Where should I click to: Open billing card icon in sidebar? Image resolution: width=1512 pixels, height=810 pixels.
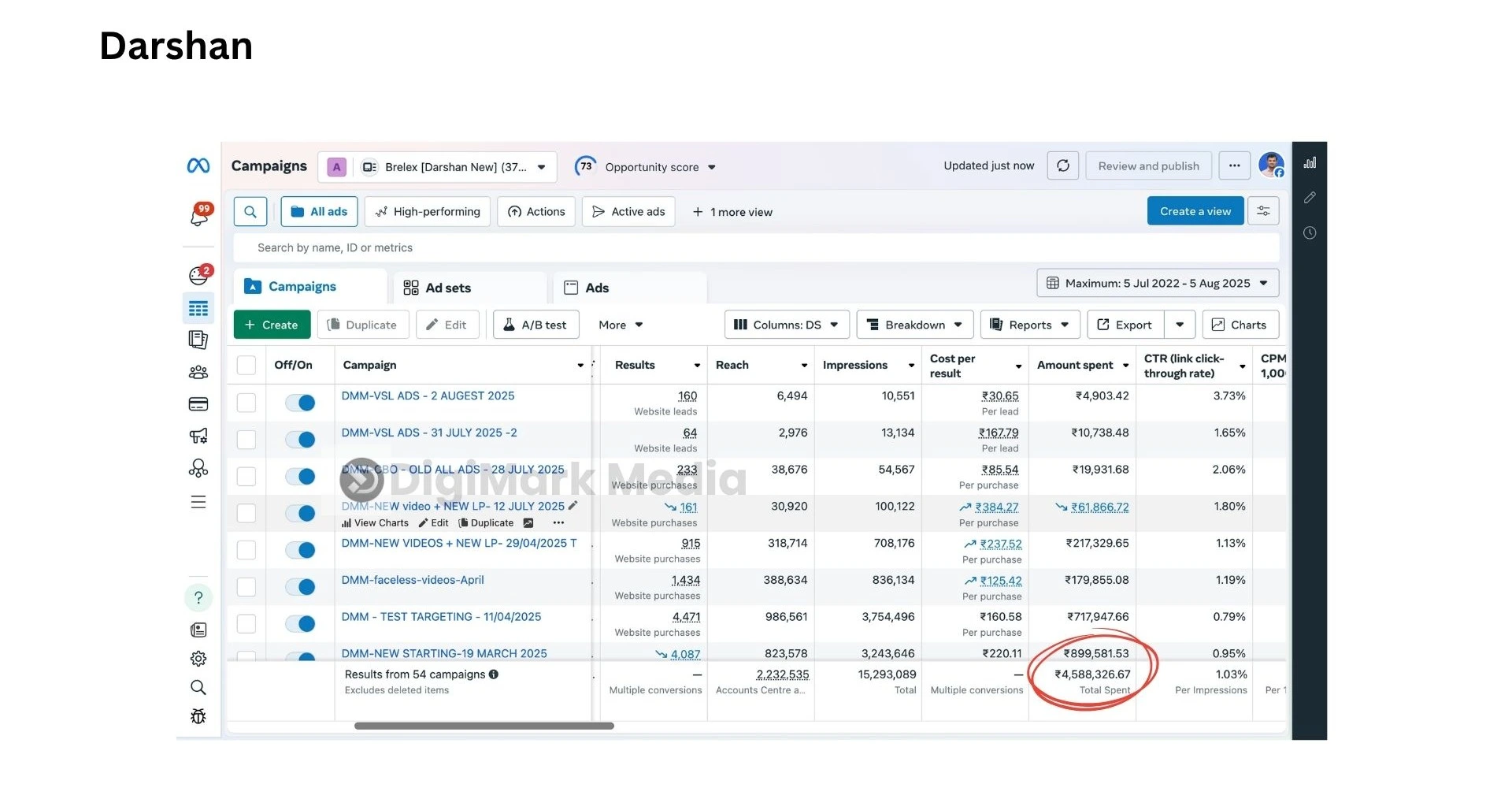(x=198, y=404)
